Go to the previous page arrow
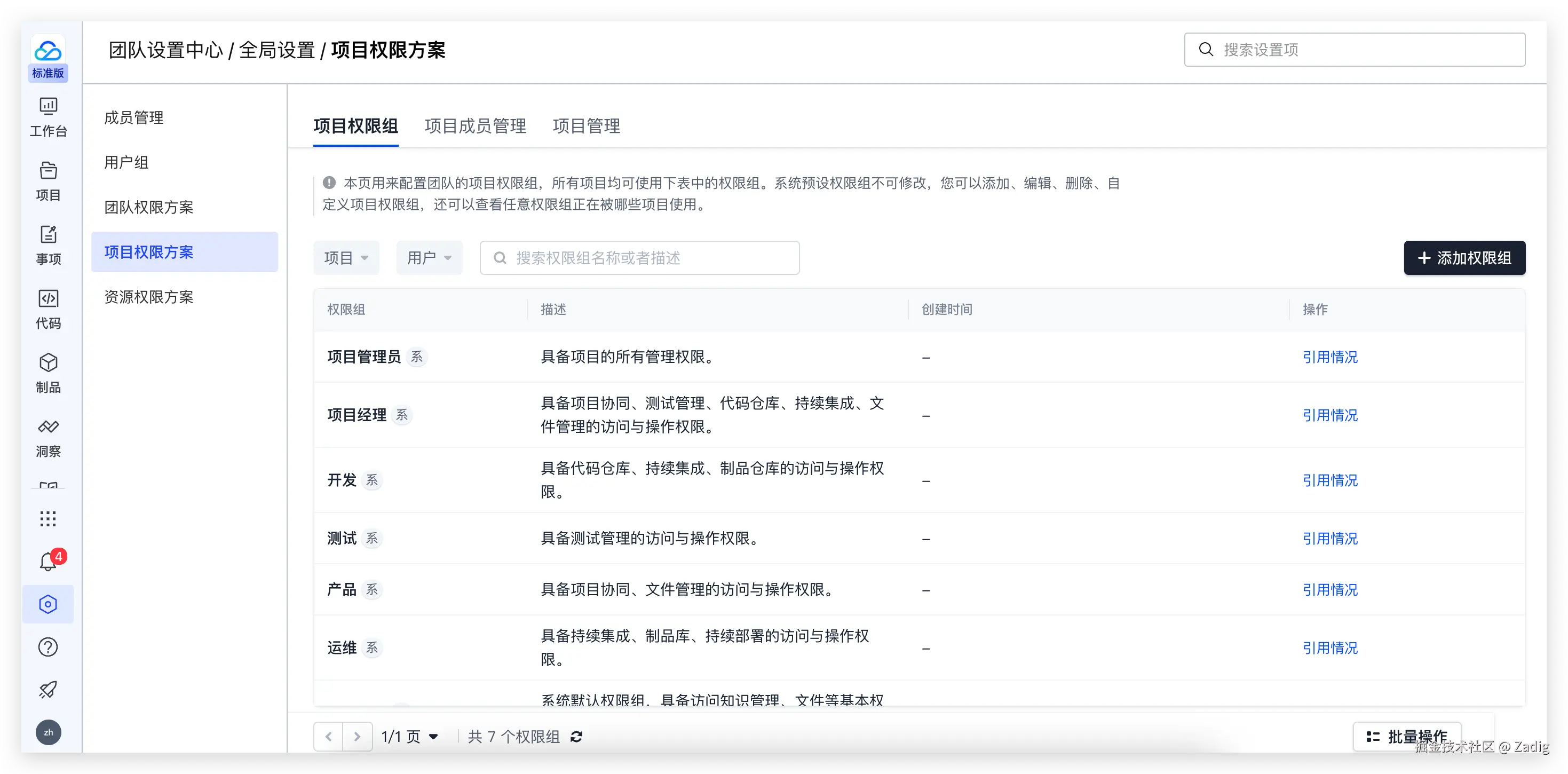1568x774 pixels. click(329, 737)
